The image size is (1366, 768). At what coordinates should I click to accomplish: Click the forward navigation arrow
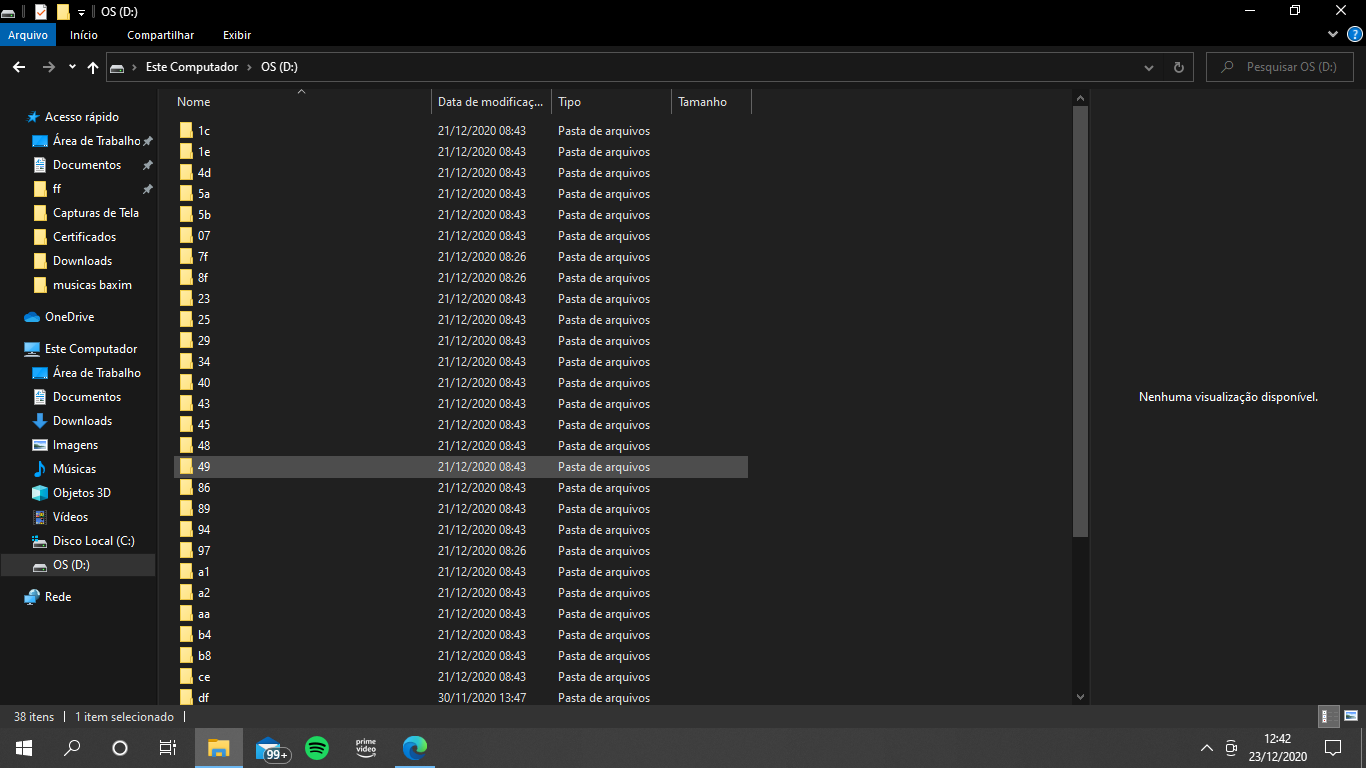point(48,67)
